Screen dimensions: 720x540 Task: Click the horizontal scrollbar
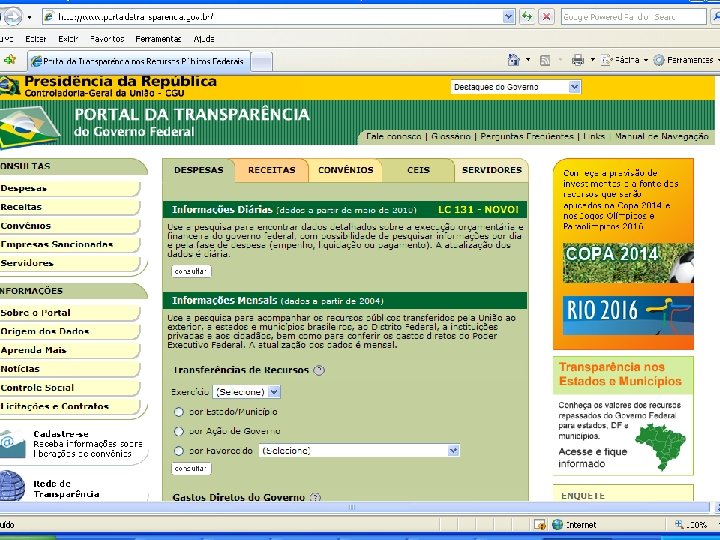[354, 507]
